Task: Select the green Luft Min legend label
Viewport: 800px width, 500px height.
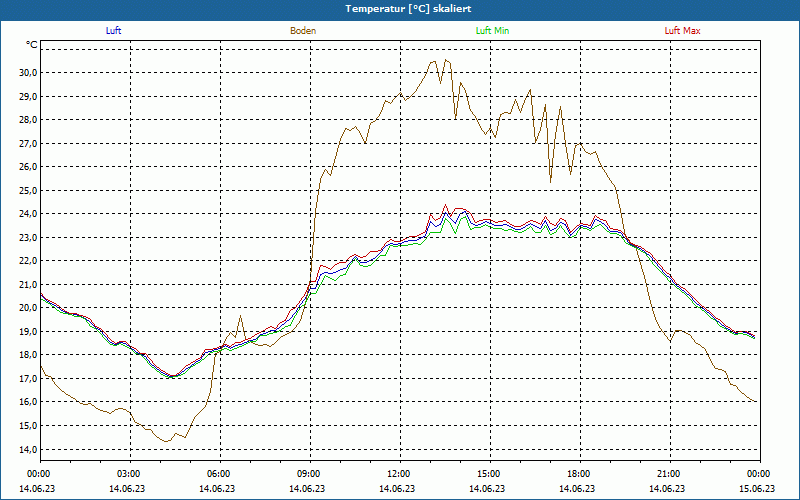Action: click(492, 31)
